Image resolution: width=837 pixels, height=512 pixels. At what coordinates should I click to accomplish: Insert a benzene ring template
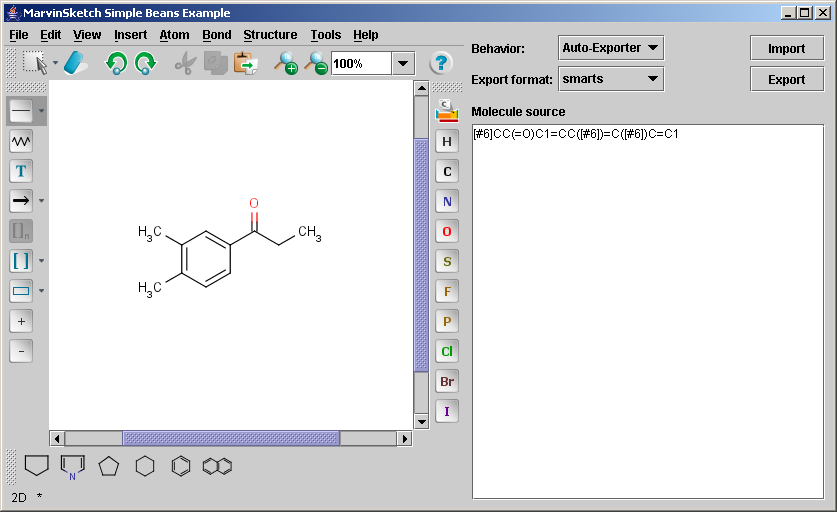pyautogui.click(x=181, y=466)
